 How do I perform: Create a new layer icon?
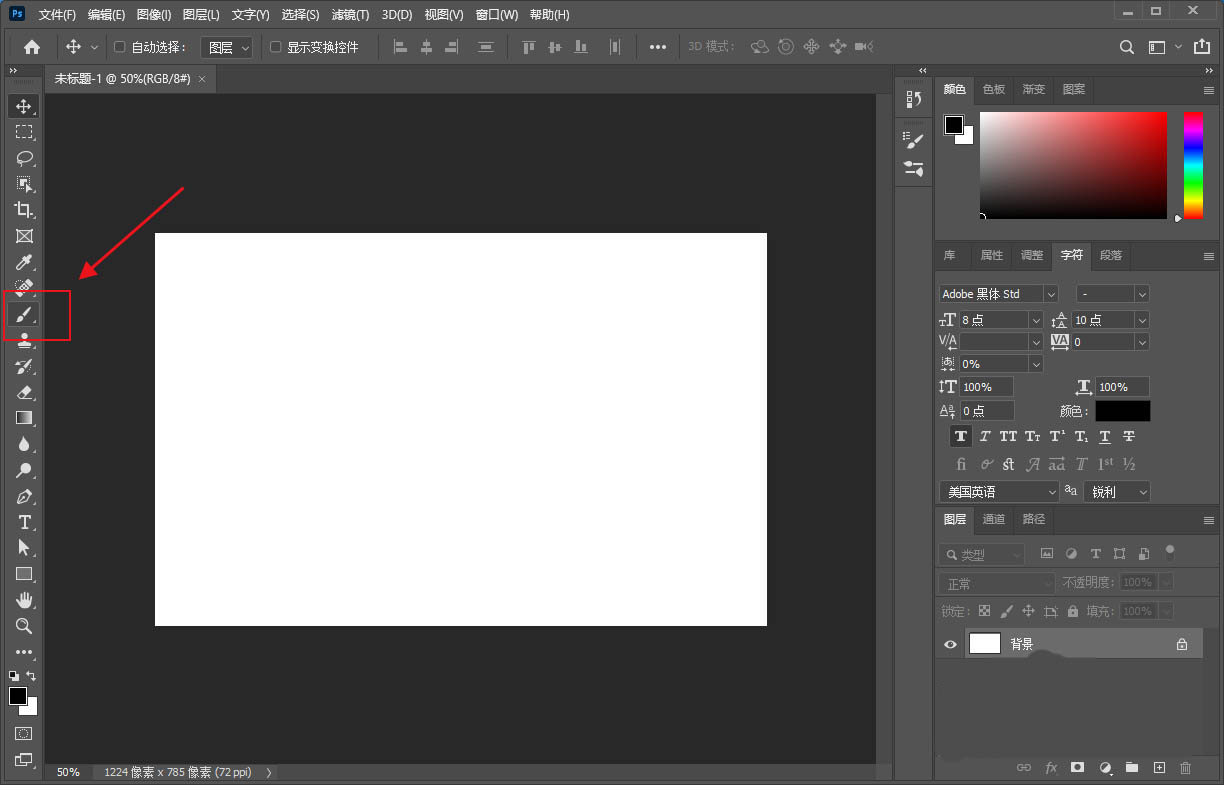1159,767
